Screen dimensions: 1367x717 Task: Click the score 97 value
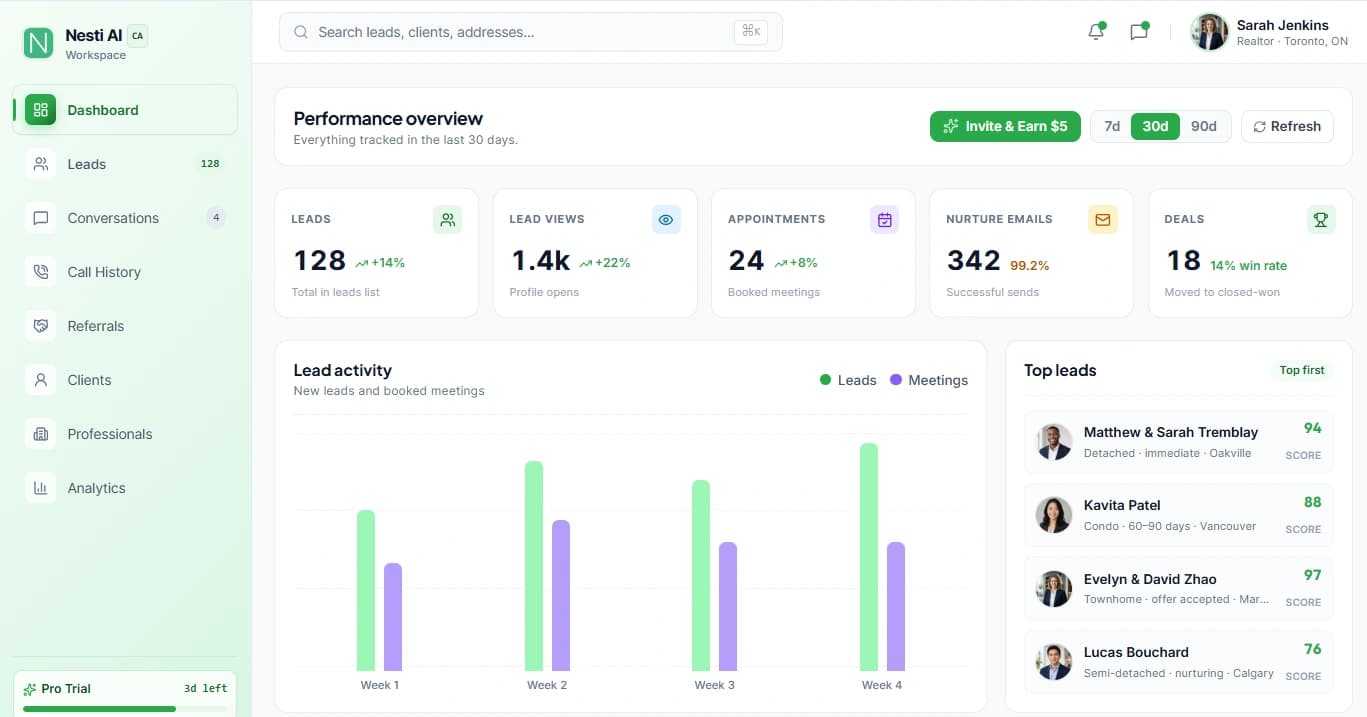click(x=1312, y=575)
